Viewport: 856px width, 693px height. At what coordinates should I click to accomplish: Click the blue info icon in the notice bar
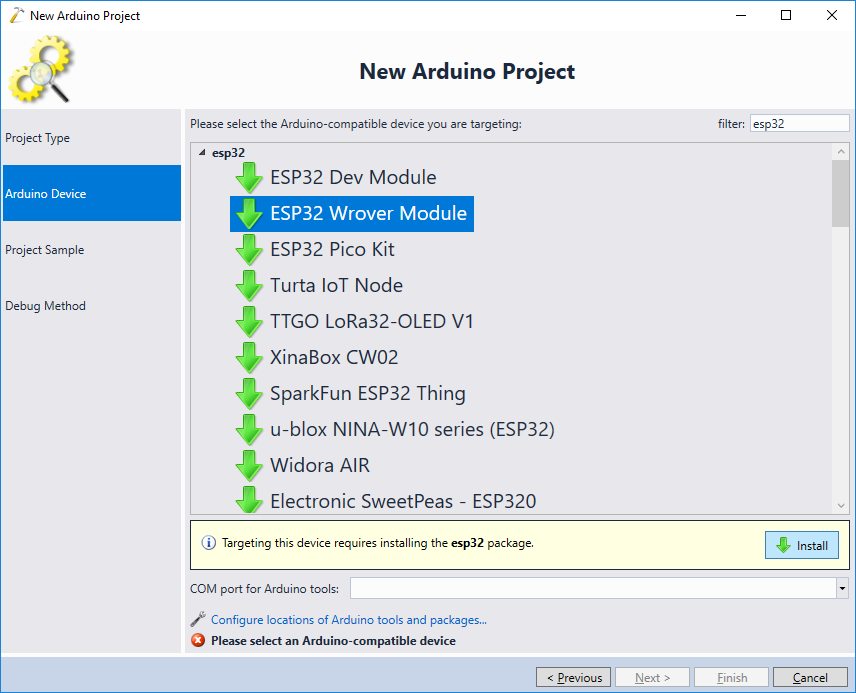pos(209,543)
